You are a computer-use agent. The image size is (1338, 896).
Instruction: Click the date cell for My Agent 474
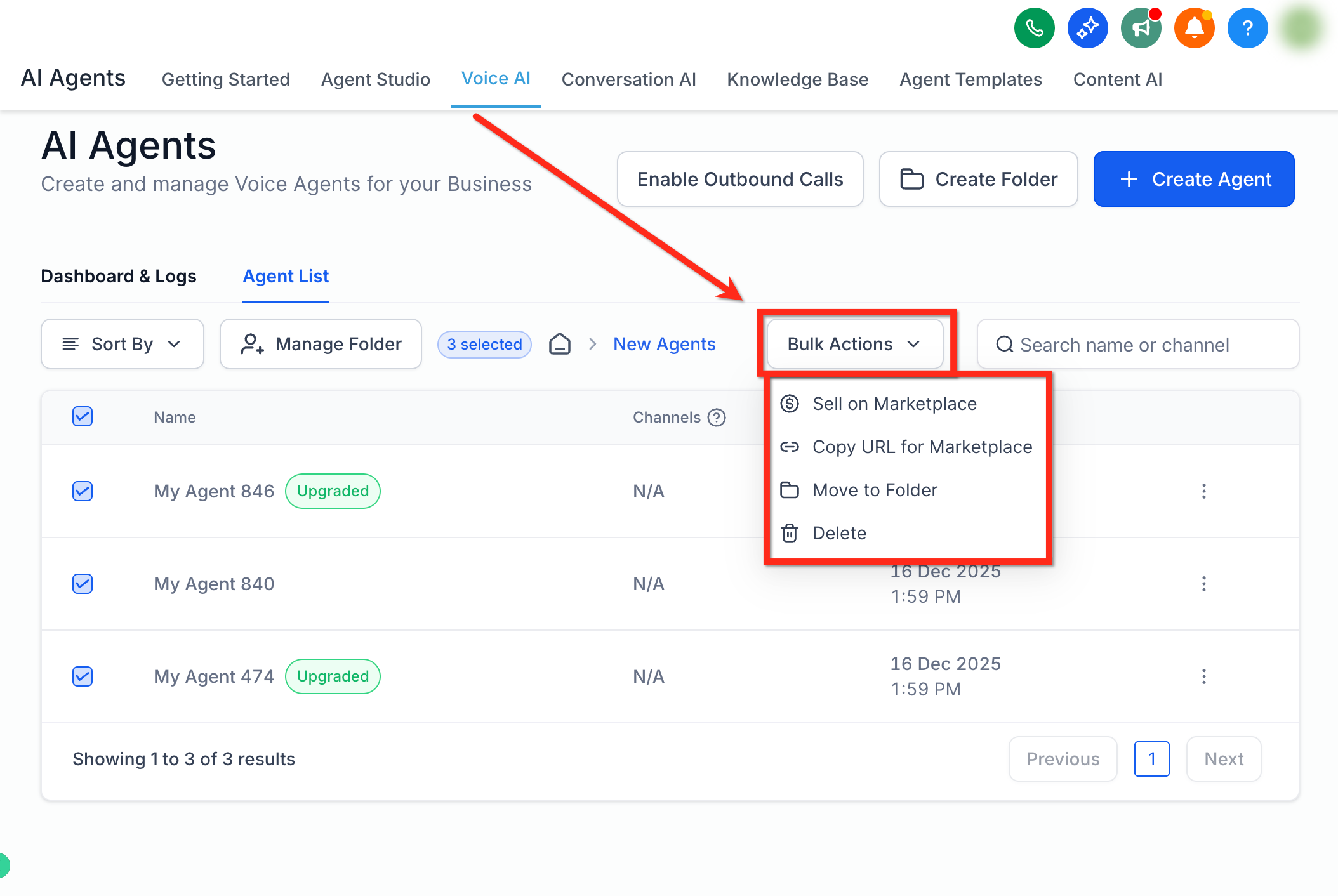(945, 676)
